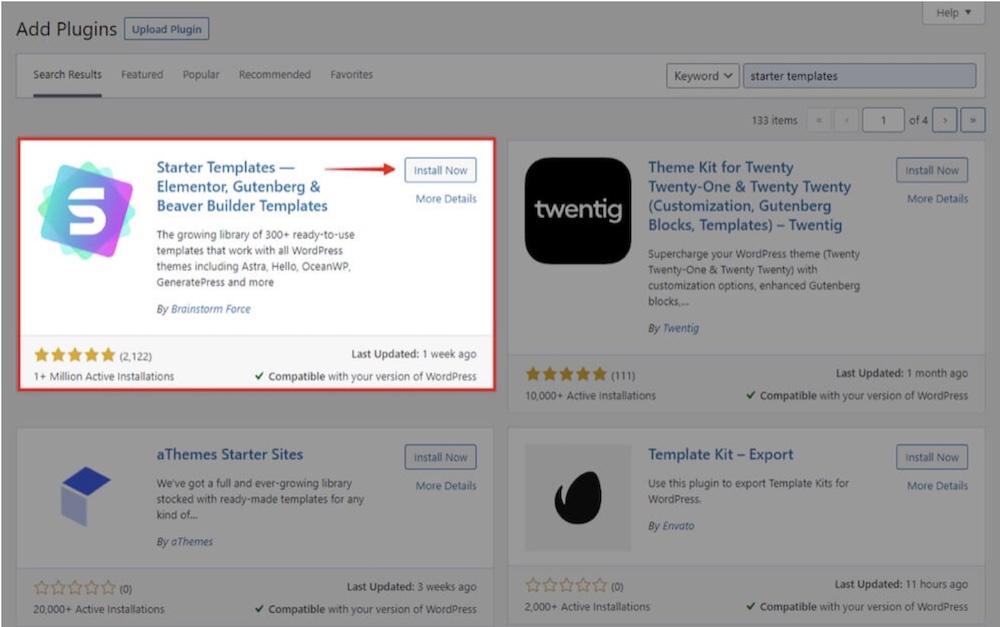Click the Envato Template Kit logo
The width and height of the screenshot is (1000, 627).
pos(578,498)
